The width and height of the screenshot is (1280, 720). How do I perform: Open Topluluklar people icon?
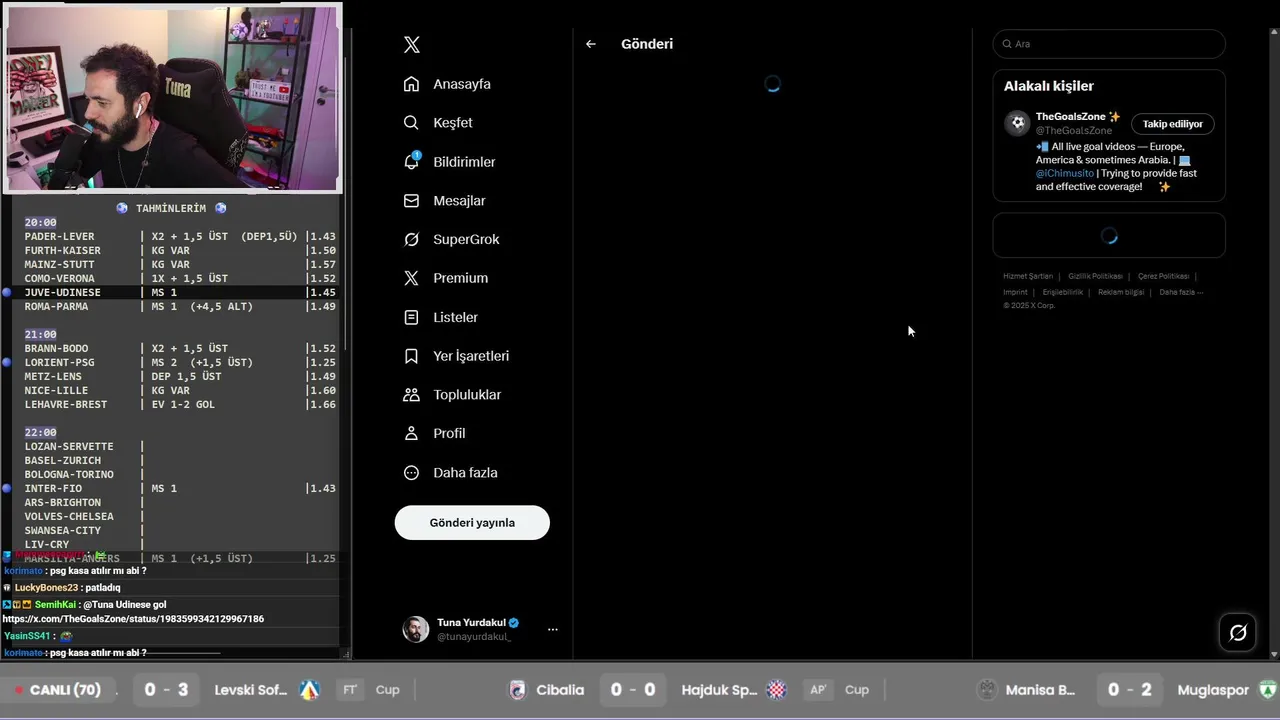(x=411, y=395)
